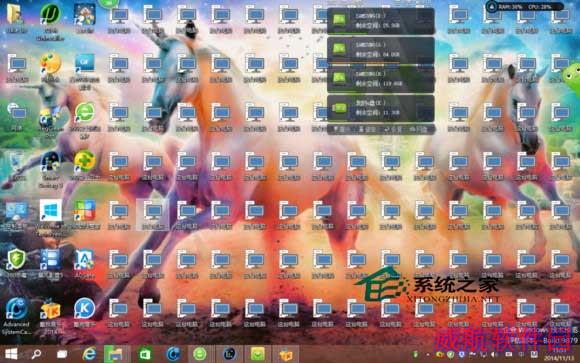Open the drive entry with 119.0GB free
This screenshot has height=363, width=580.
coord(381,79)
